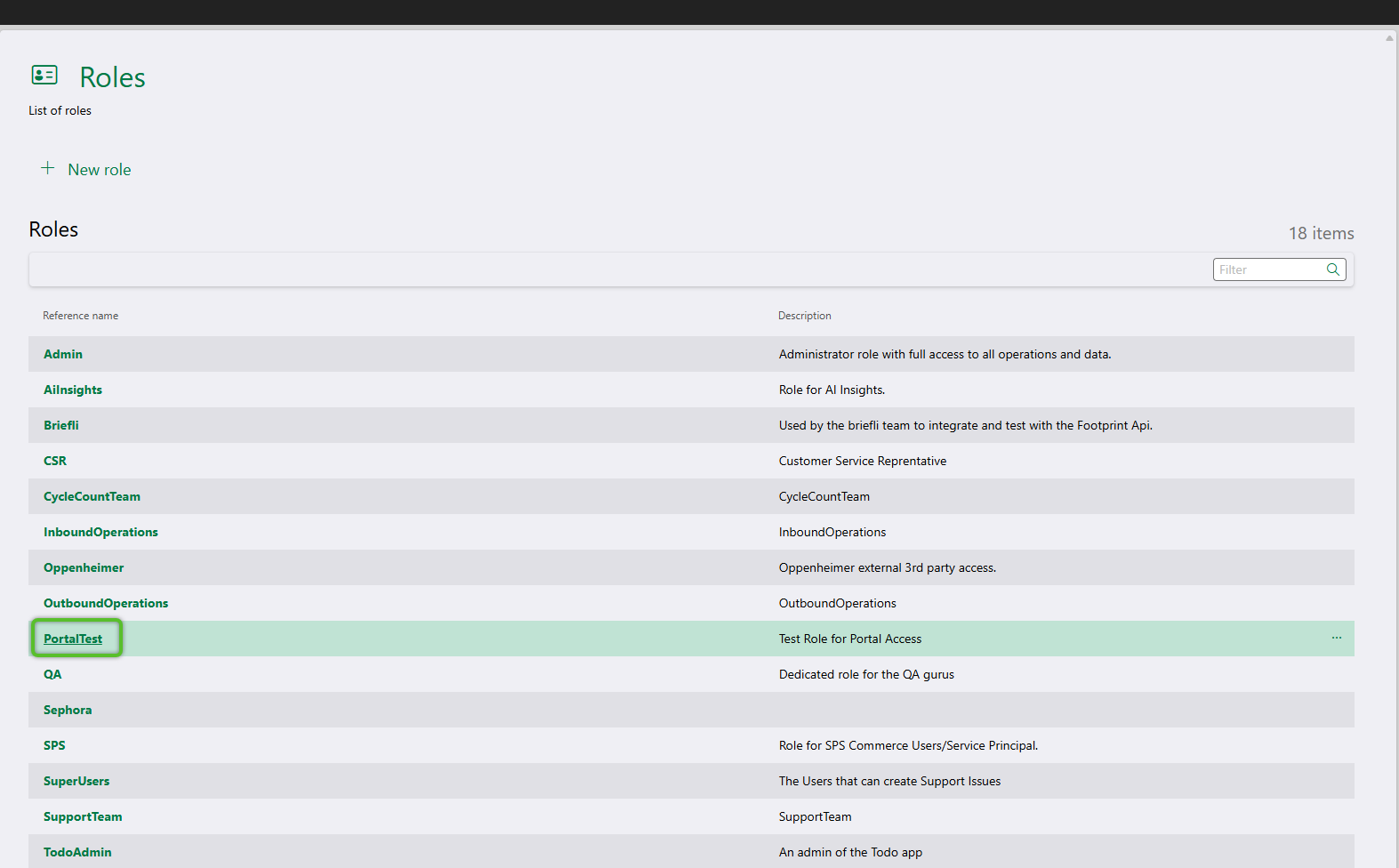
Task: Open the SuperUsers role
Action: [76, 781]
